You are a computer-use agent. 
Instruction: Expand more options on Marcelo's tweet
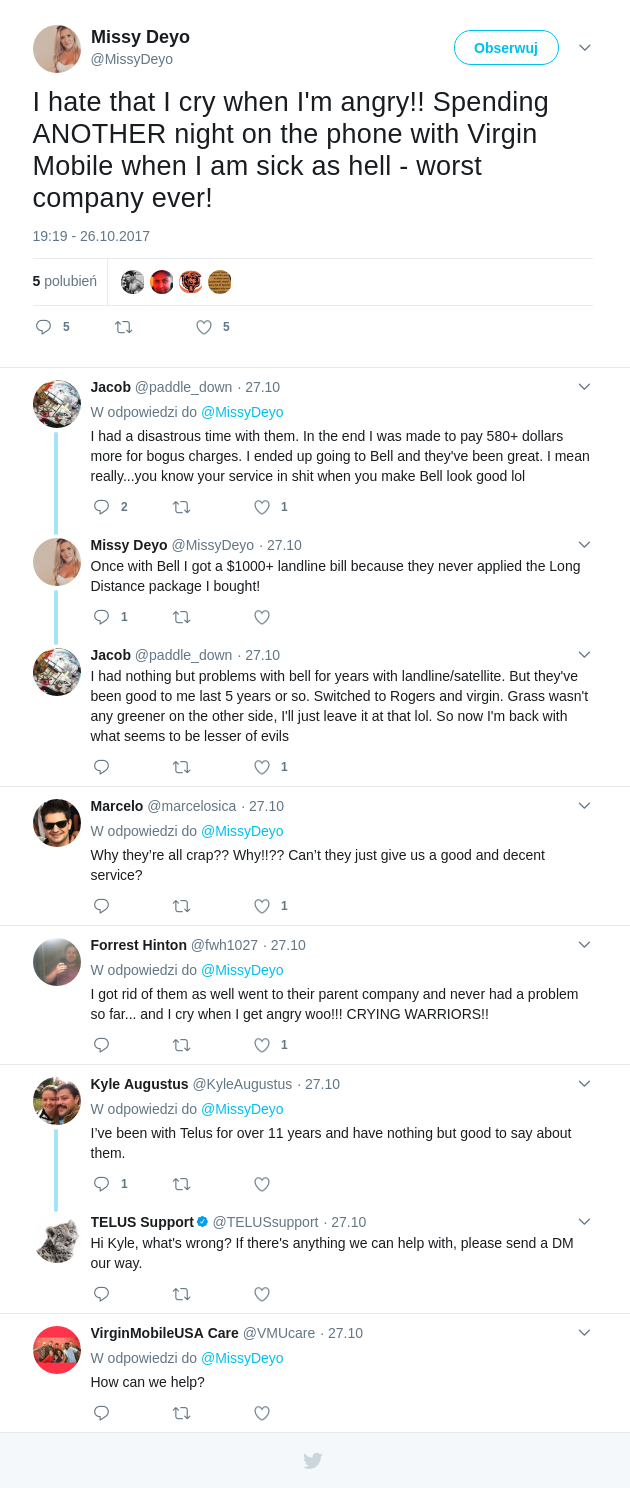click(585, 805)
